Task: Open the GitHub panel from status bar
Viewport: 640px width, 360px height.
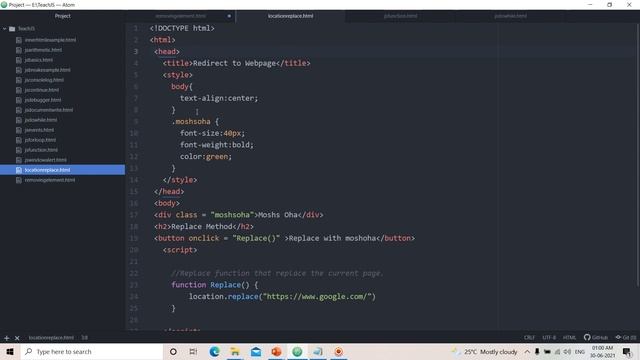Action: pos(596,338)
